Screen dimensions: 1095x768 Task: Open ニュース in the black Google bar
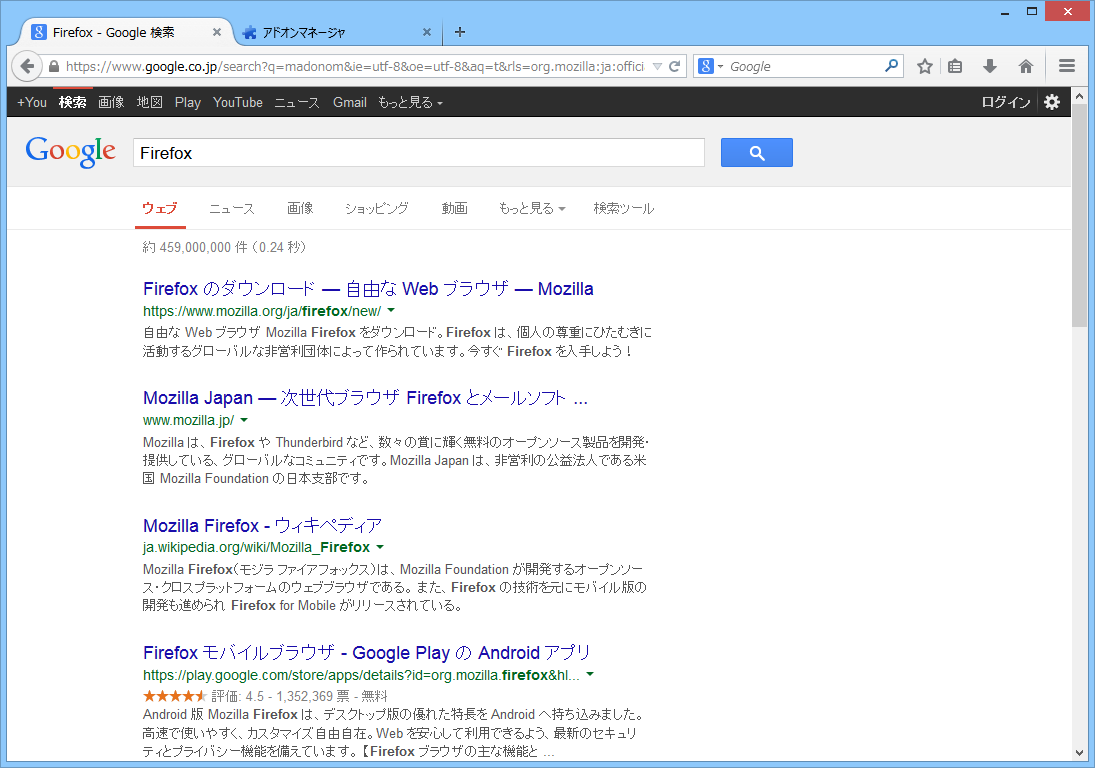tap(297, 102)
